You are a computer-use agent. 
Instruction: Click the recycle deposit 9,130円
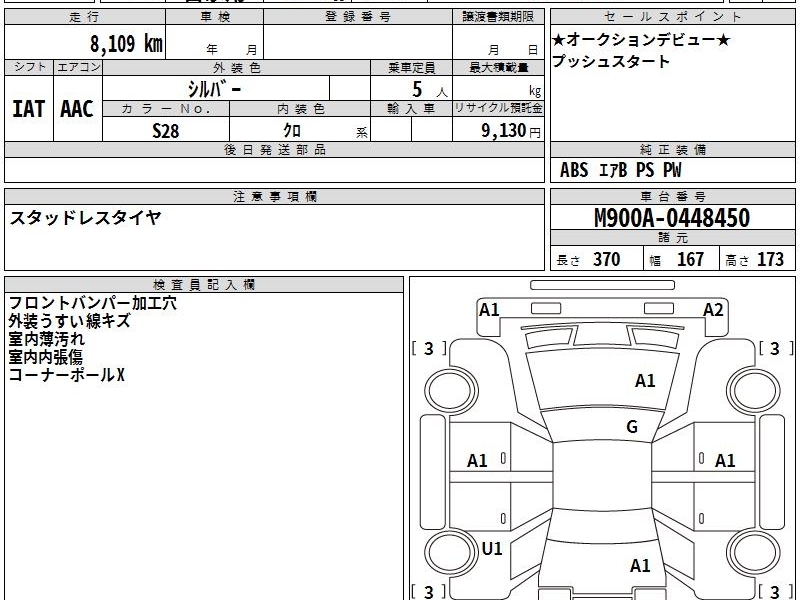pos(511,131)
